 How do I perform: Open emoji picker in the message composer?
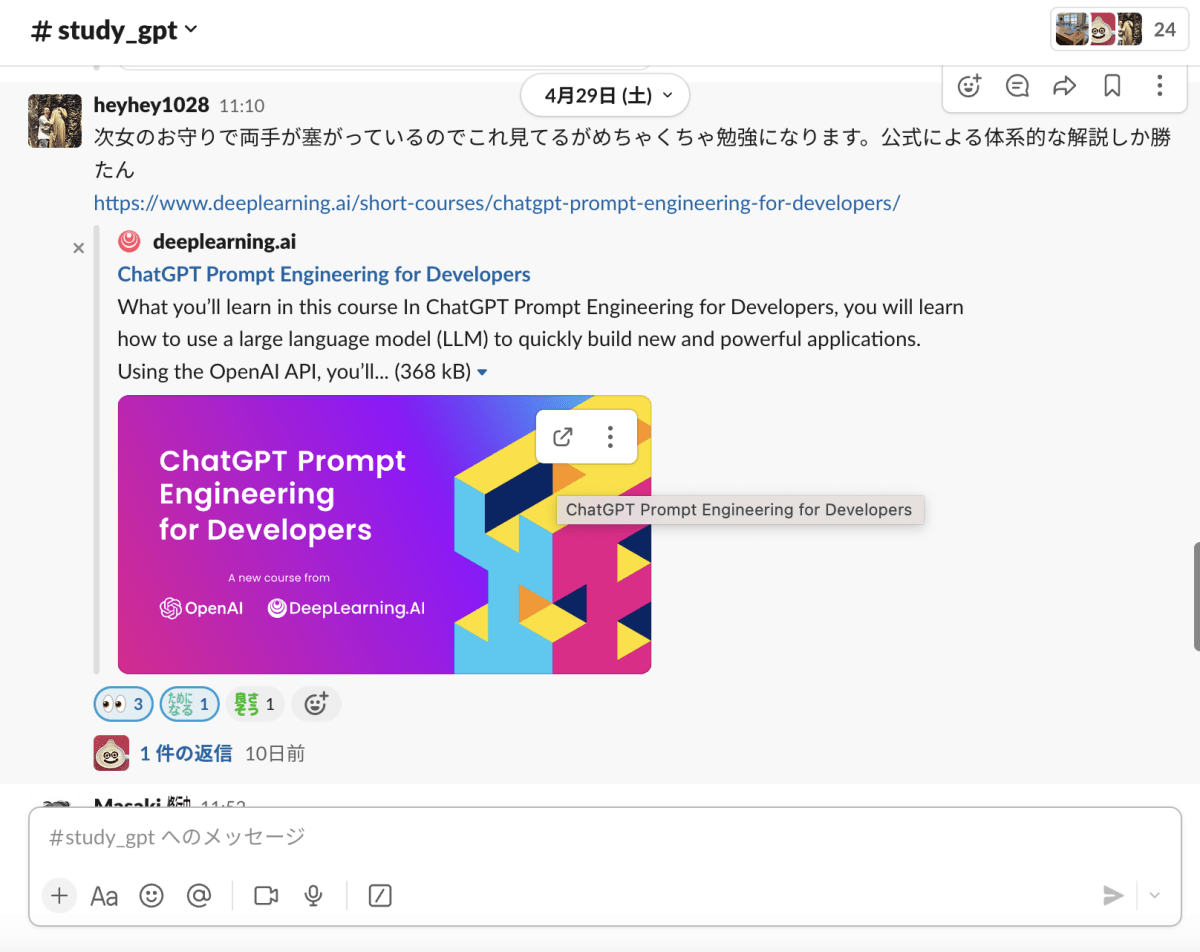[151, 895]
